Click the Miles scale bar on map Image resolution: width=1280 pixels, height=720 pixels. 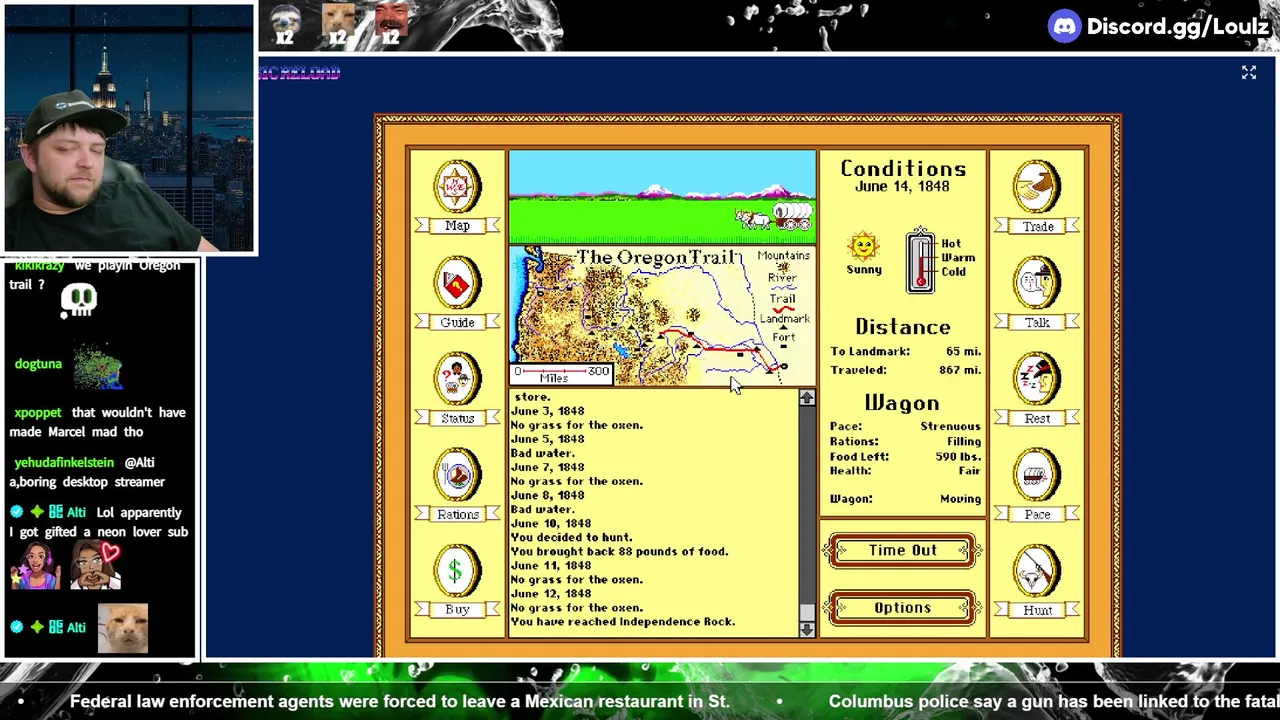[561, 375]
